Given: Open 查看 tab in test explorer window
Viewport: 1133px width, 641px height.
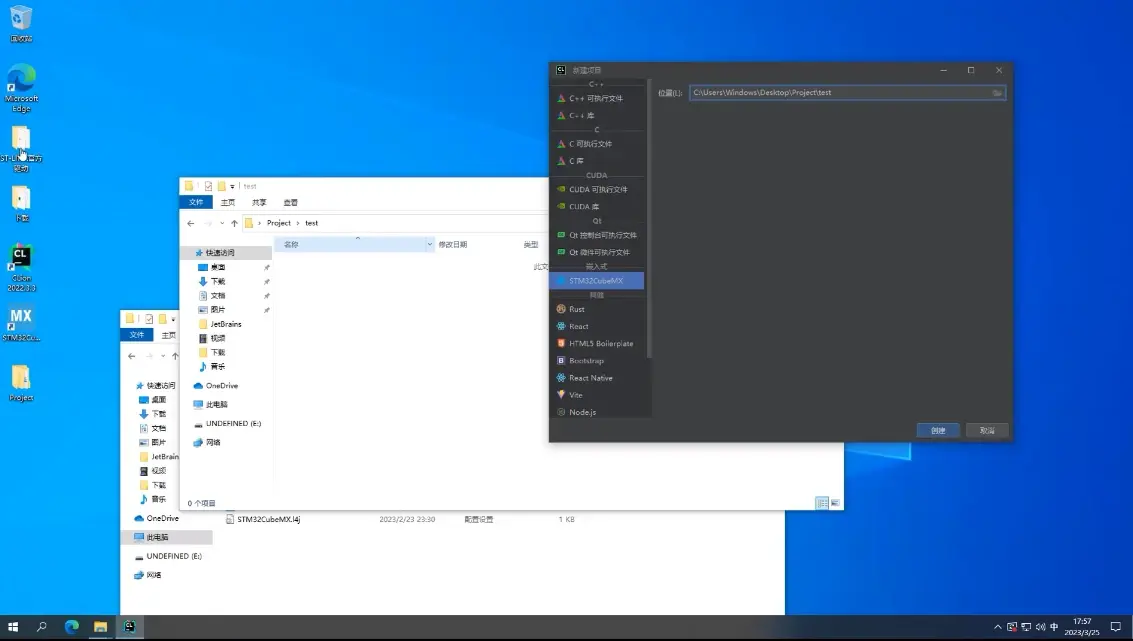Looking at the screenshot, I should click(x=290, y=202).
